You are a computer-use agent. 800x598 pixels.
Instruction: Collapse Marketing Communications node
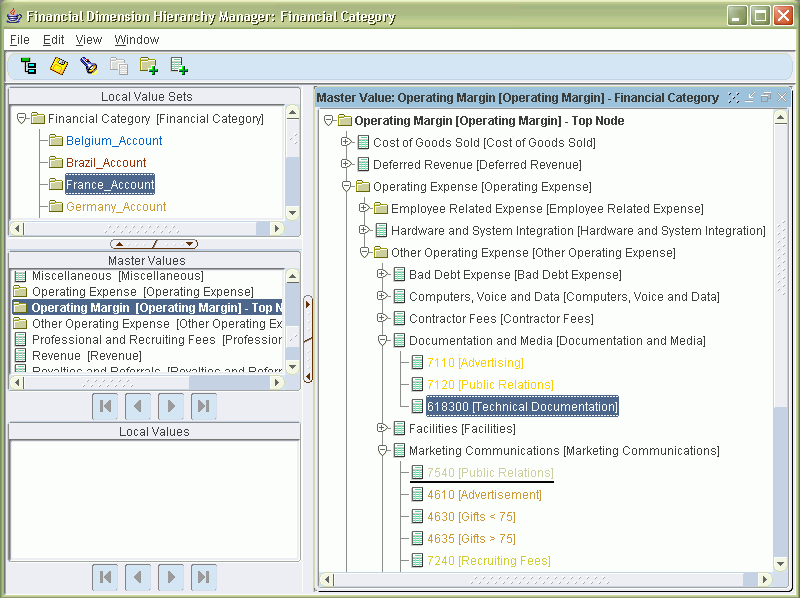382,451
